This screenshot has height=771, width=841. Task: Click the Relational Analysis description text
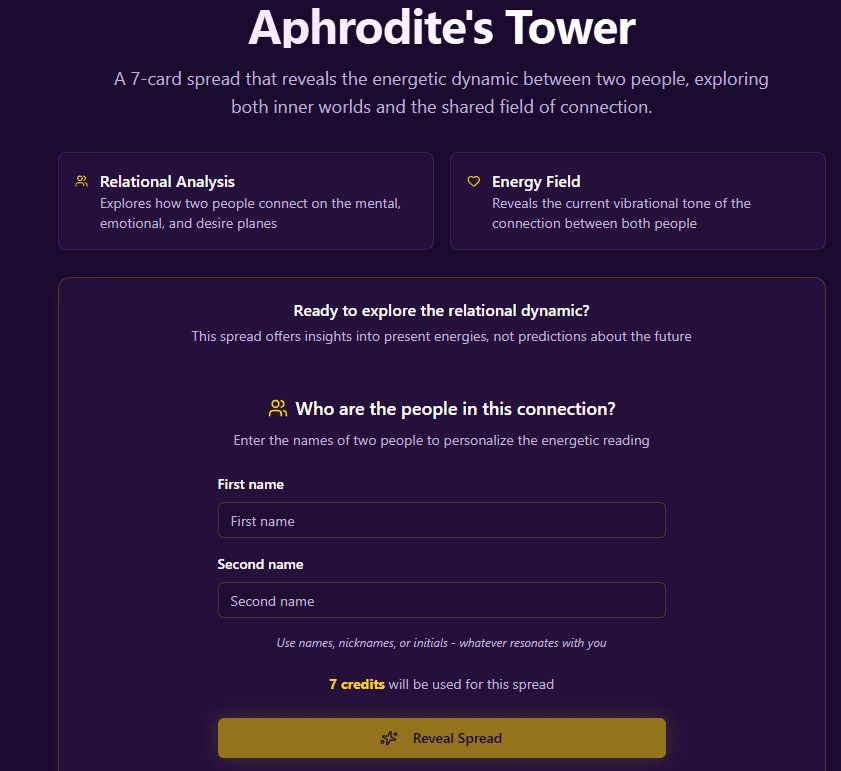pos(250,213)
